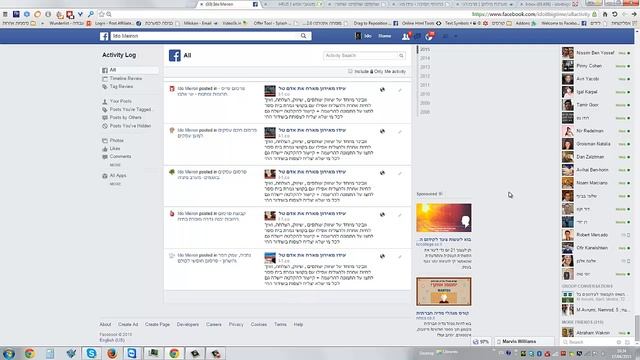Click the sunset sponsored ad image

point(444,218)
